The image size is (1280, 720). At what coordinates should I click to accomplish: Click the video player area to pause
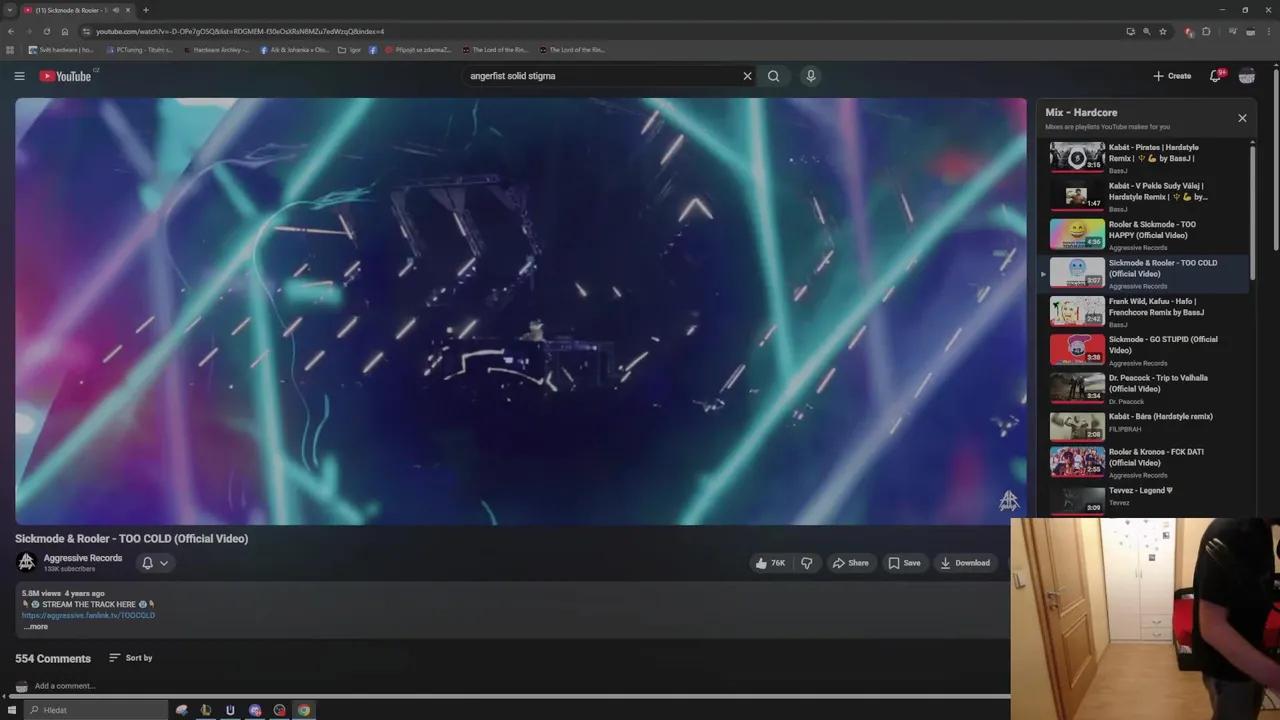(x=520, y=311)
